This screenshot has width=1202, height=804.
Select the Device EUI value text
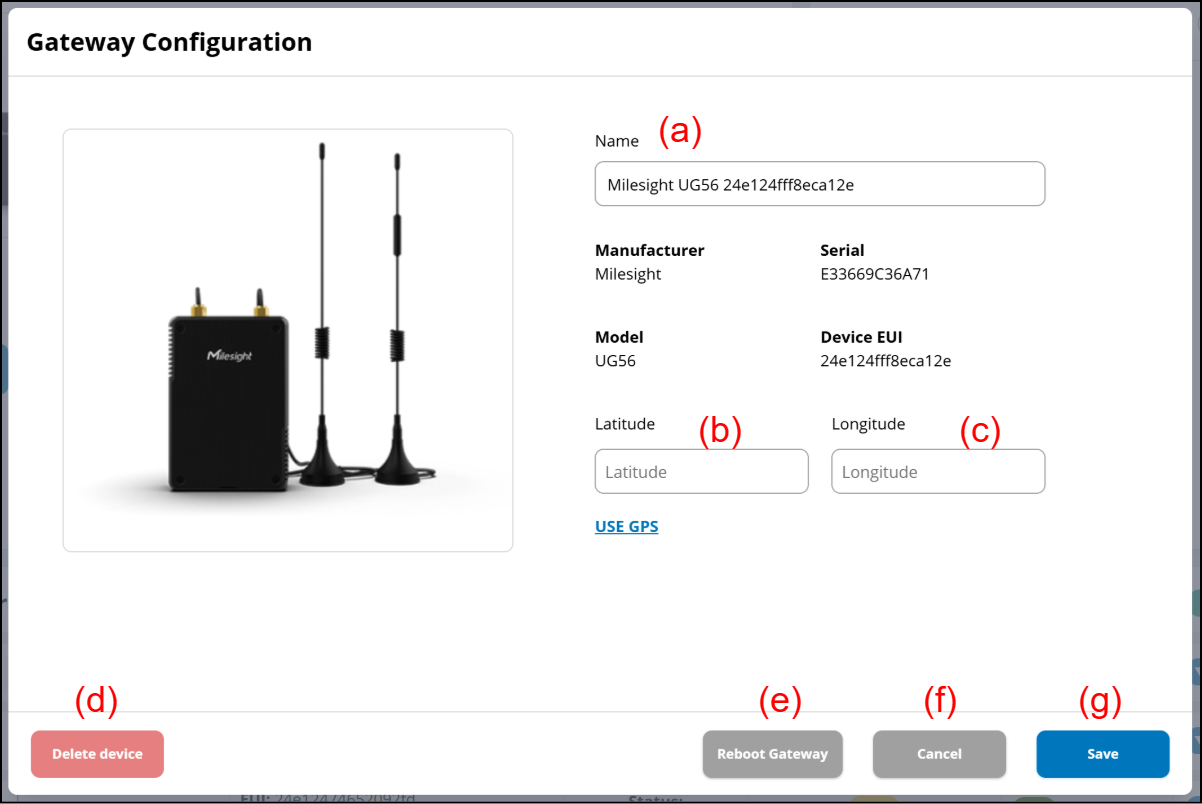click(x=885, y=361)
